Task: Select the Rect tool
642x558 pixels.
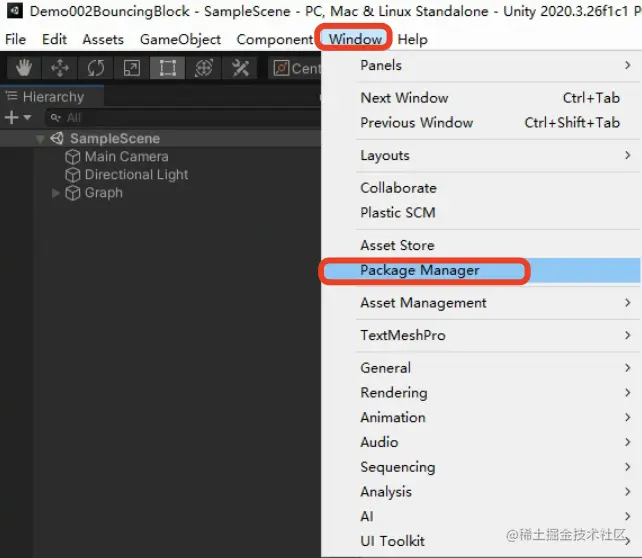Action: 167,68
